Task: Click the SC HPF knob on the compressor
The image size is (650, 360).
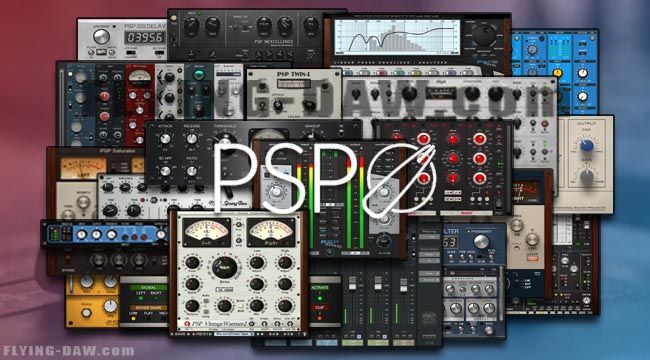Action: tap(165, 170)
